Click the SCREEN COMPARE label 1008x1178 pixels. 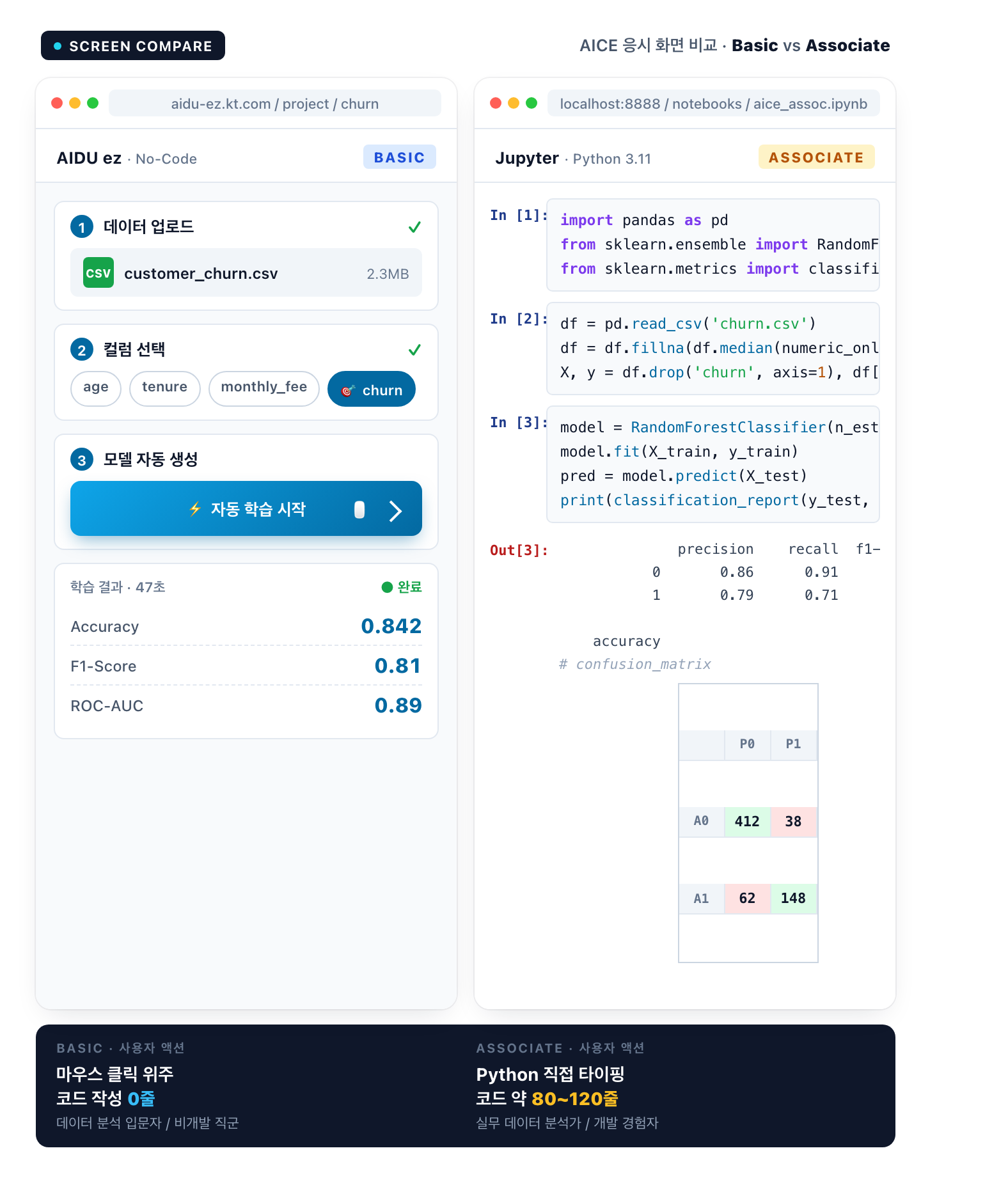[133, 45]
